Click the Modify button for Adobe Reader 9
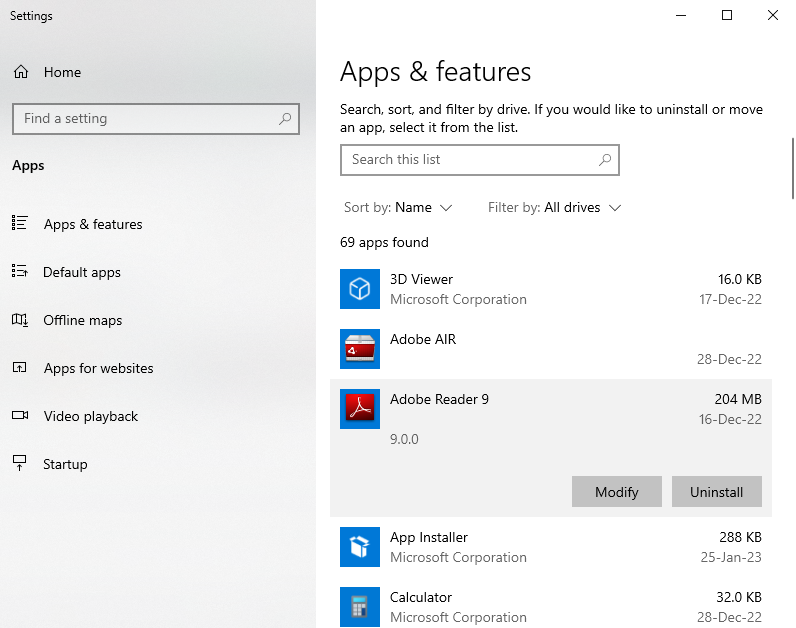Image resolution: width=796 pixels, height=628 pixels. click(617, 491)
